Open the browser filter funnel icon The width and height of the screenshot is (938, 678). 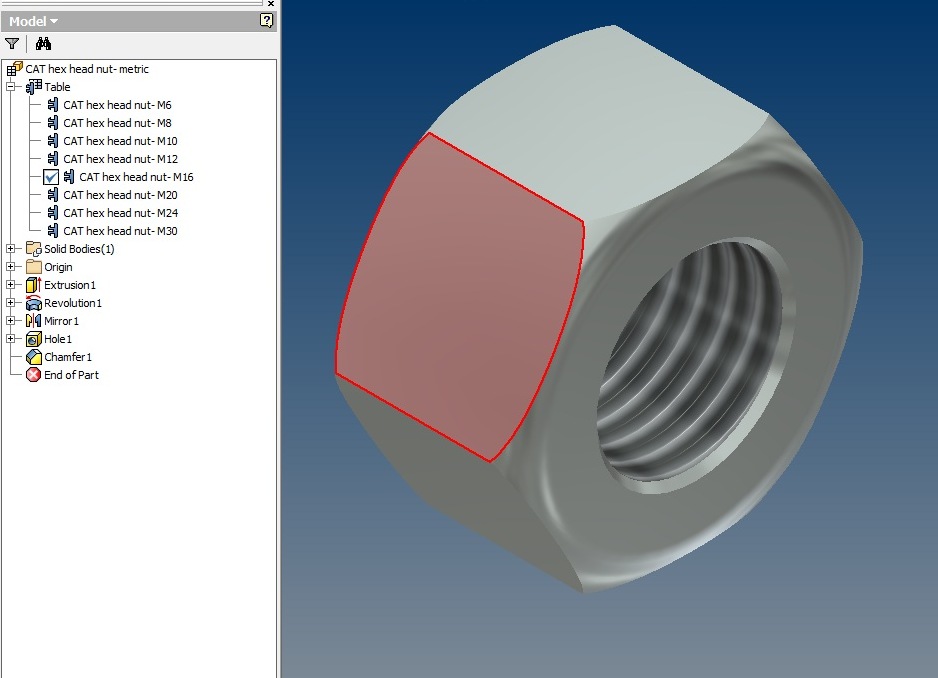click(12, 44)
